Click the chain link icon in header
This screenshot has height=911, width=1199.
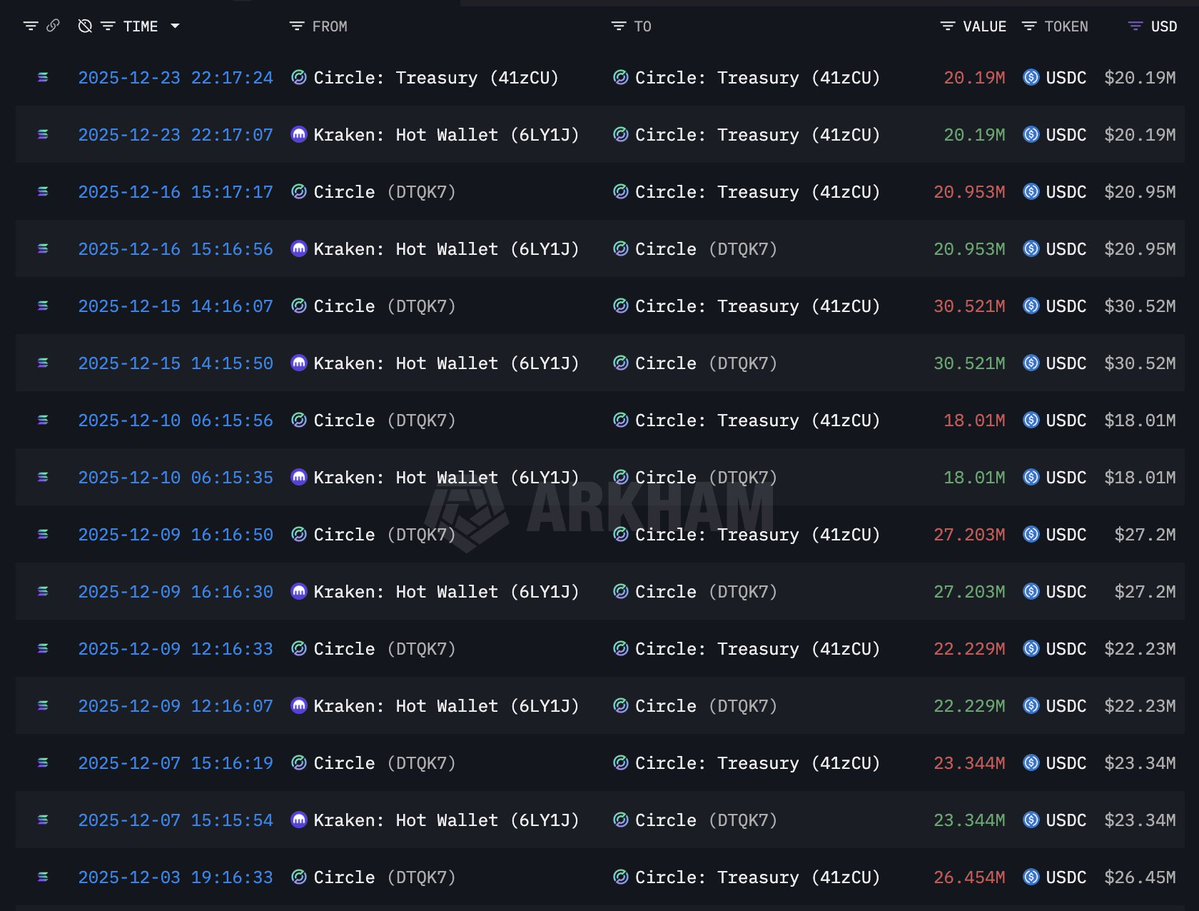tap(53, 26)
